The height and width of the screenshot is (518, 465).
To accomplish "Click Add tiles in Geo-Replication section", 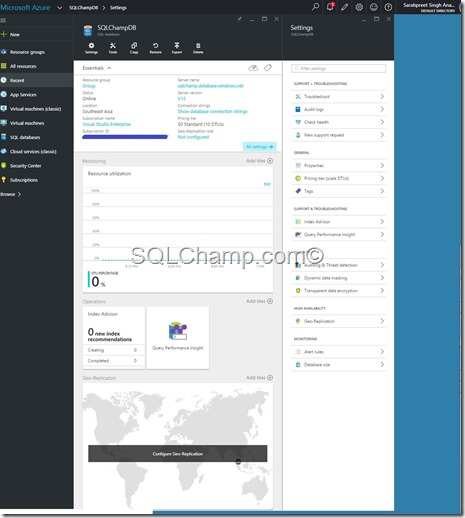I will click(x=259, y=378).
